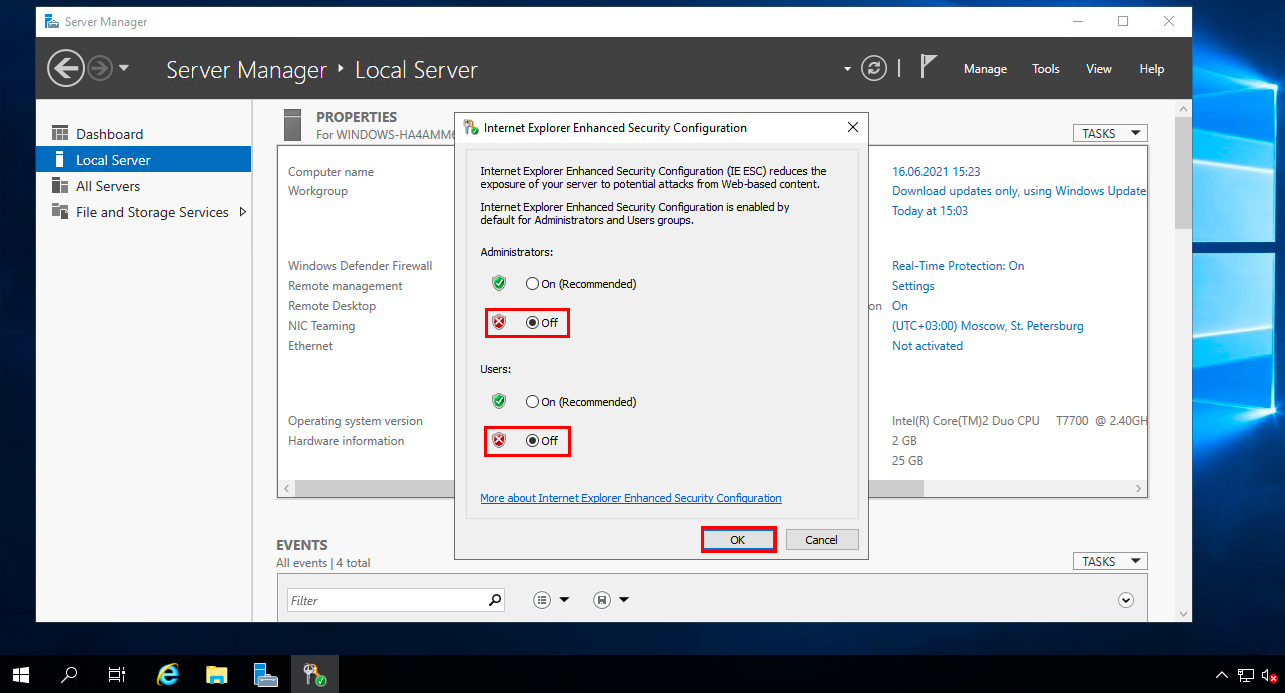
Task: Open the Properties TASKS dropdown
Action: click(x=1110, y=133)
